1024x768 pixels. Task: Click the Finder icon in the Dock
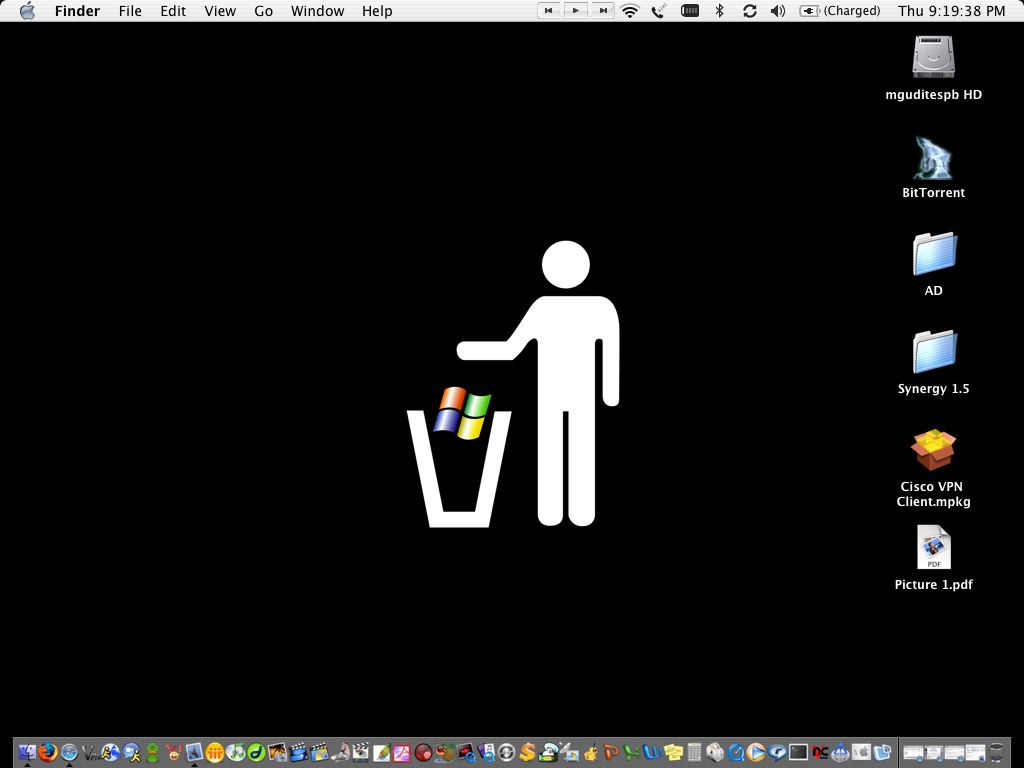[27, 752]
